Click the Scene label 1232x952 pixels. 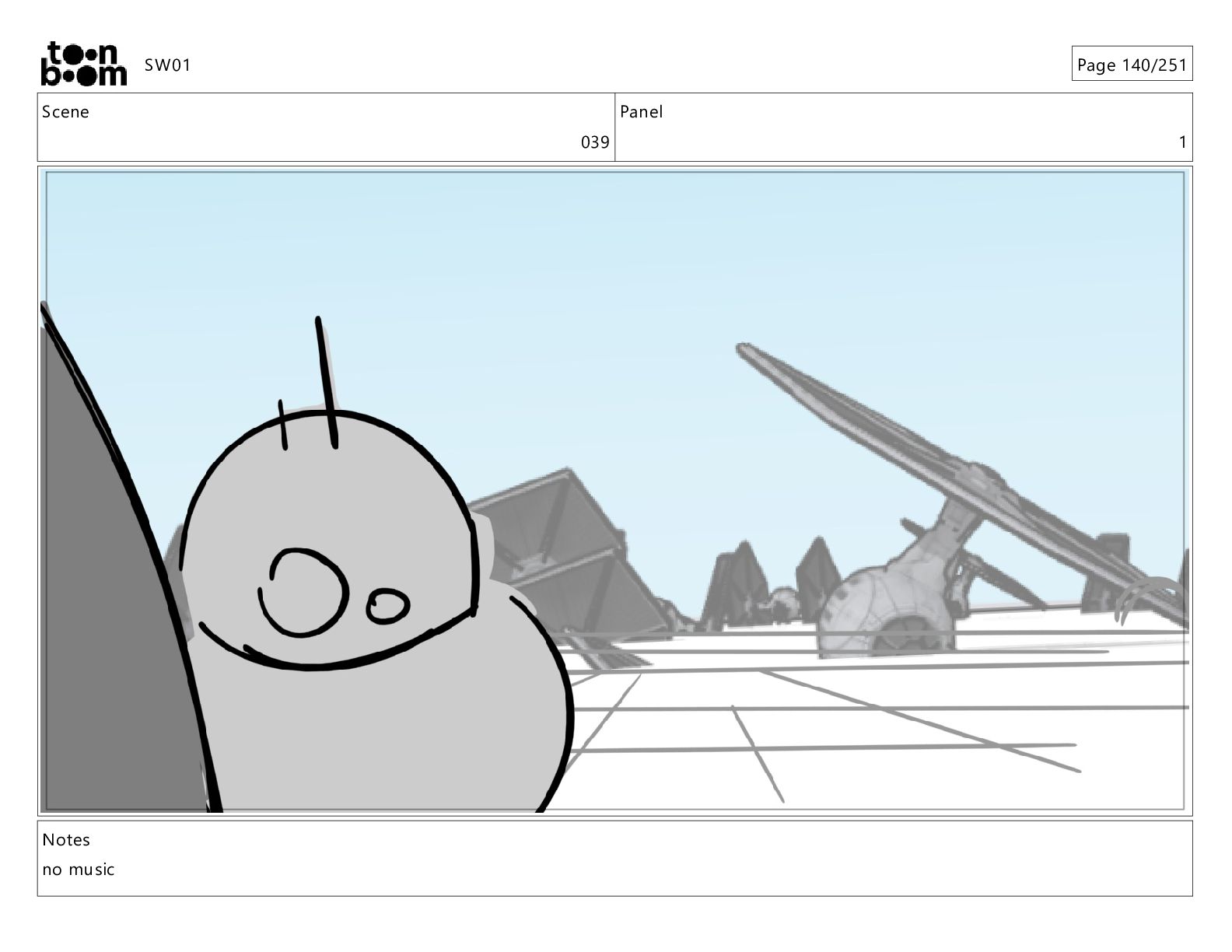(65, 112)
